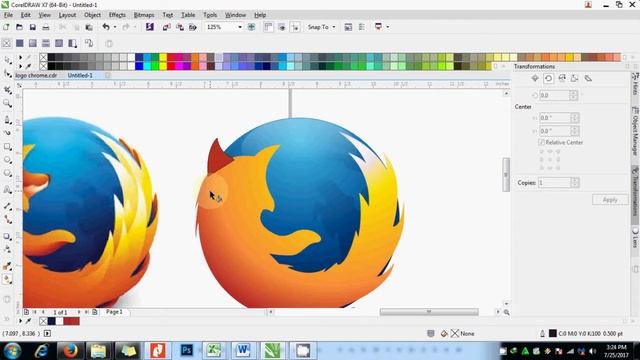640x360 pixels.
Task: Switch the docker to Position mode
Action: pos(535,78)
